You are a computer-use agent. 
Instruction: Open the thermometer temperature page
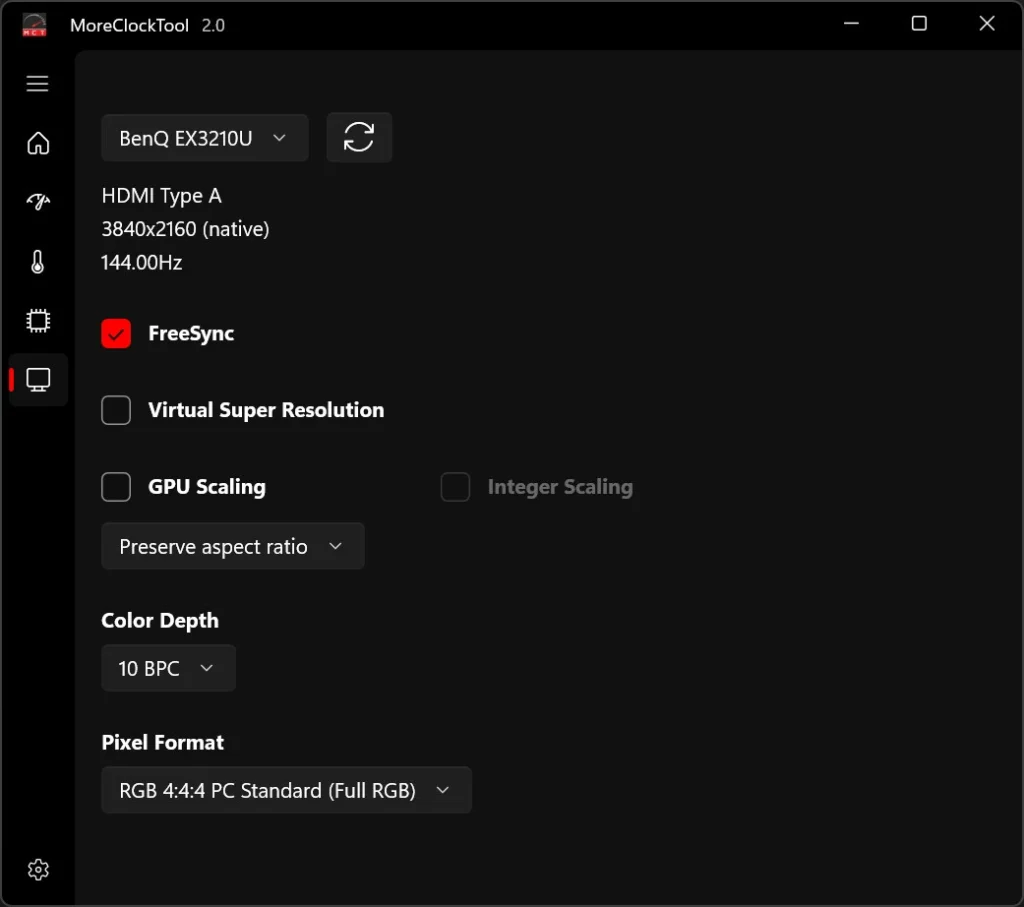click(x=38, y=262)
